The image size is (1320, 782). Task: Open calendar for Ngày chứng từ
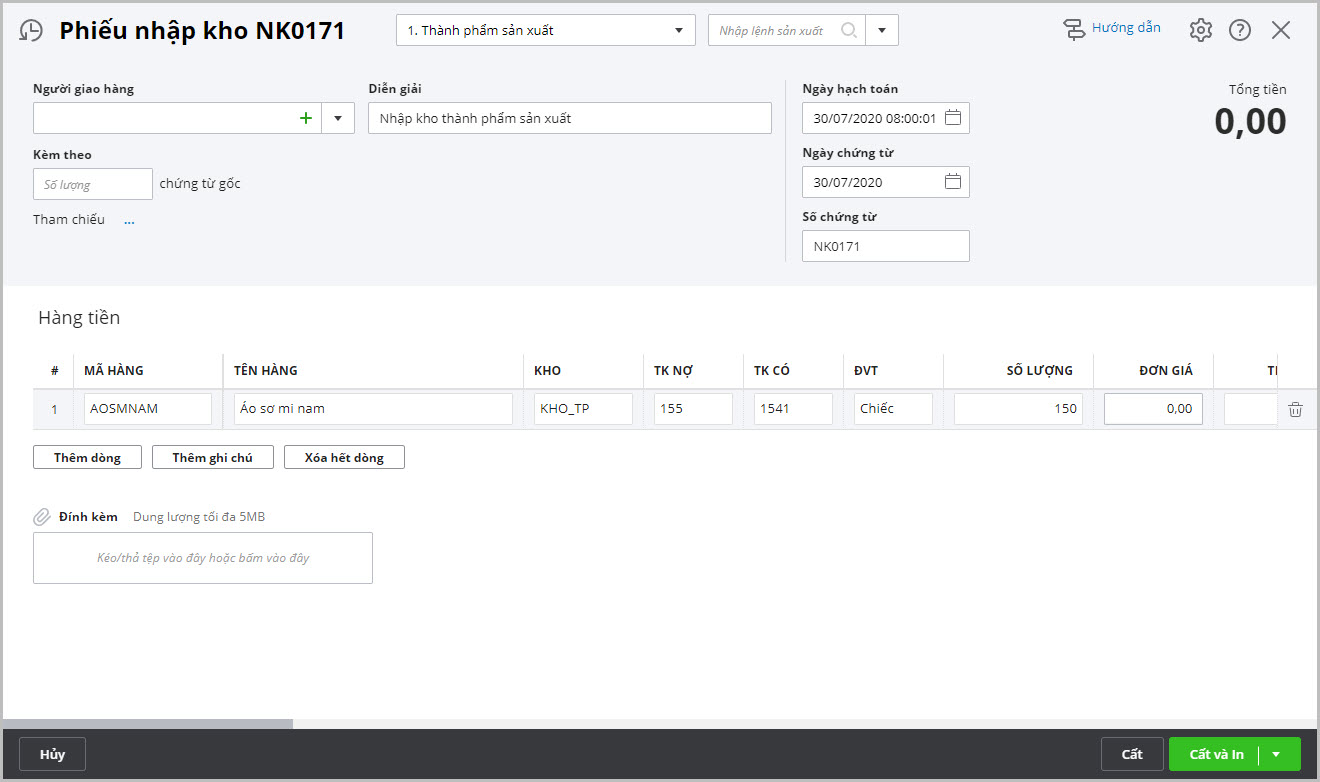click(953, 182)
